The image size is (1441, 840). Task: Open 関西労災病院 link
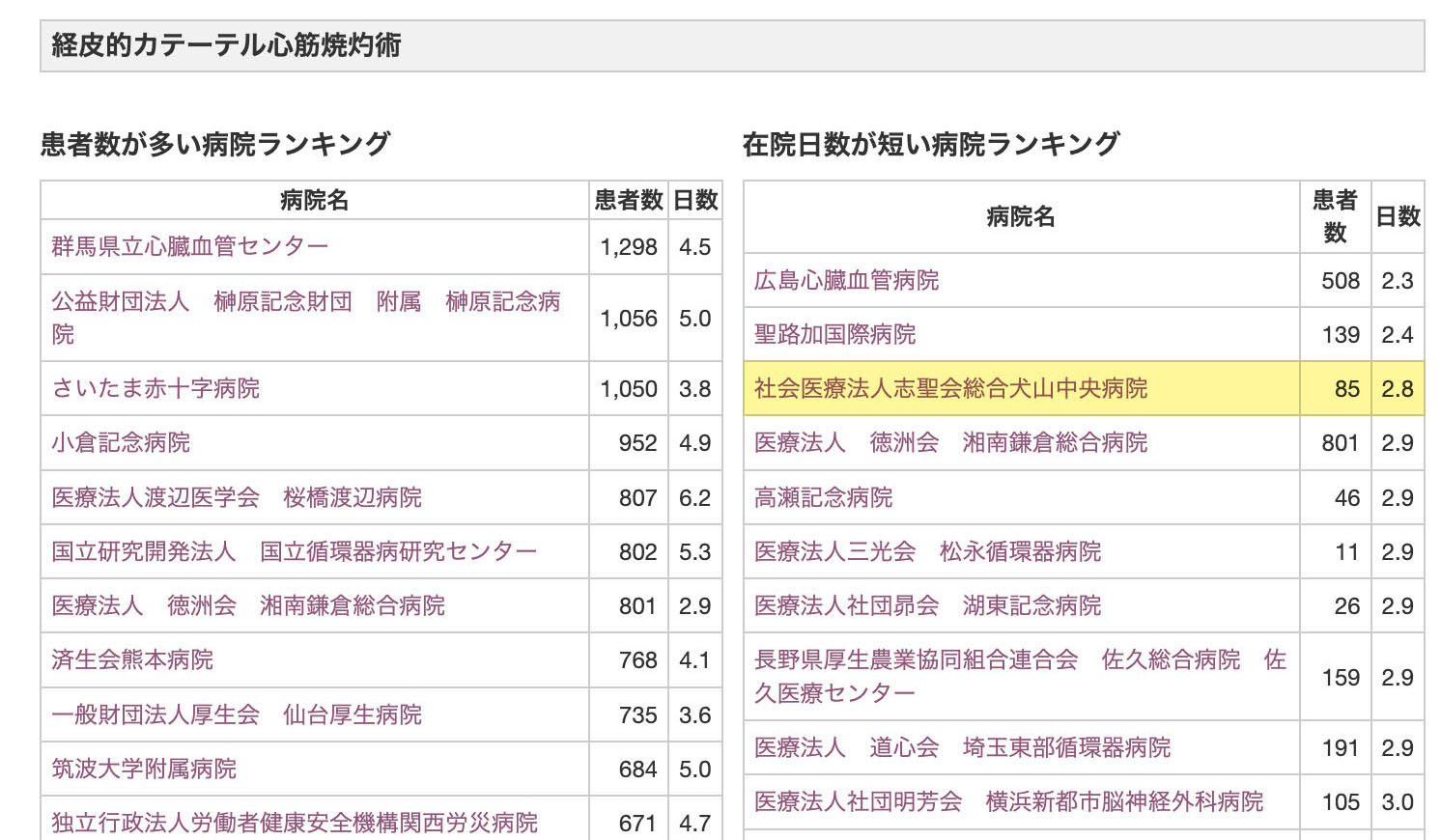click(295, 823)
